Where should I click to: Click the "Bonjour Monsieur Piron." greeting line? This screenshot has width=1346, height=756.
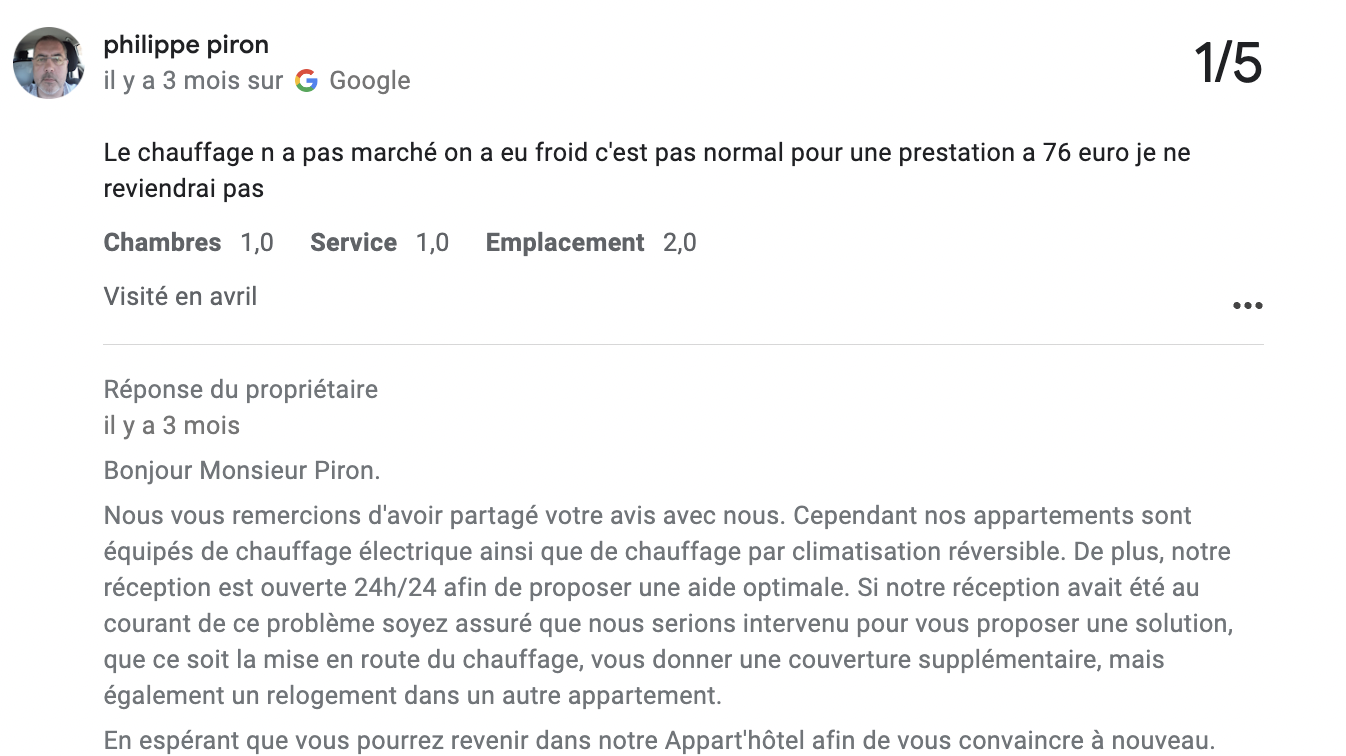[242, 470]
